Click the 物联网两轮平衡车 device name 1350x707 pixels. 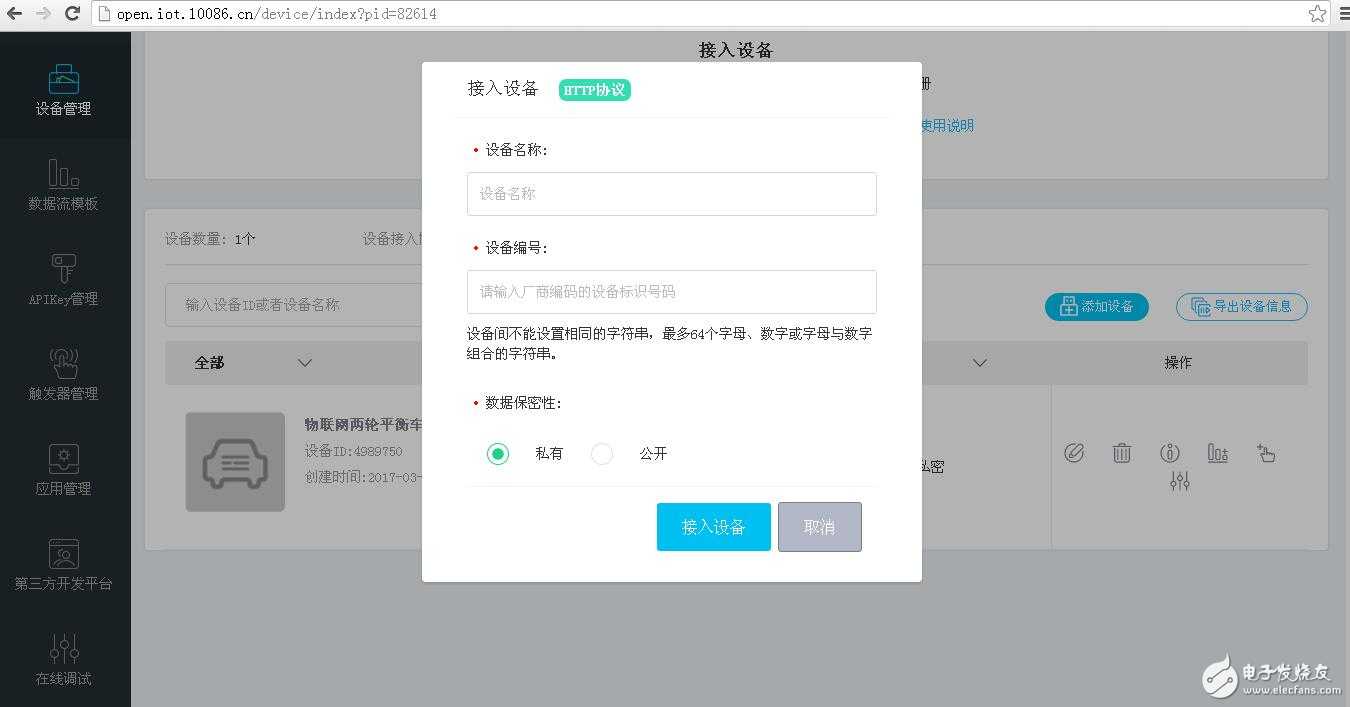click(x=363, y=424)
